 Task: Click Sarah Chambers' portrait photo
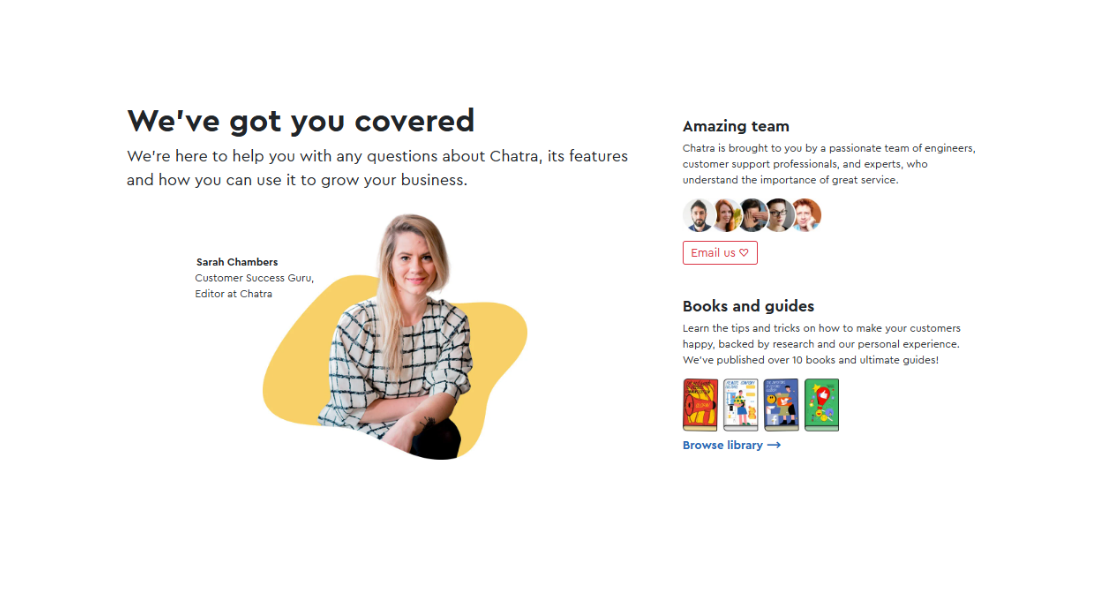point(401,337)
